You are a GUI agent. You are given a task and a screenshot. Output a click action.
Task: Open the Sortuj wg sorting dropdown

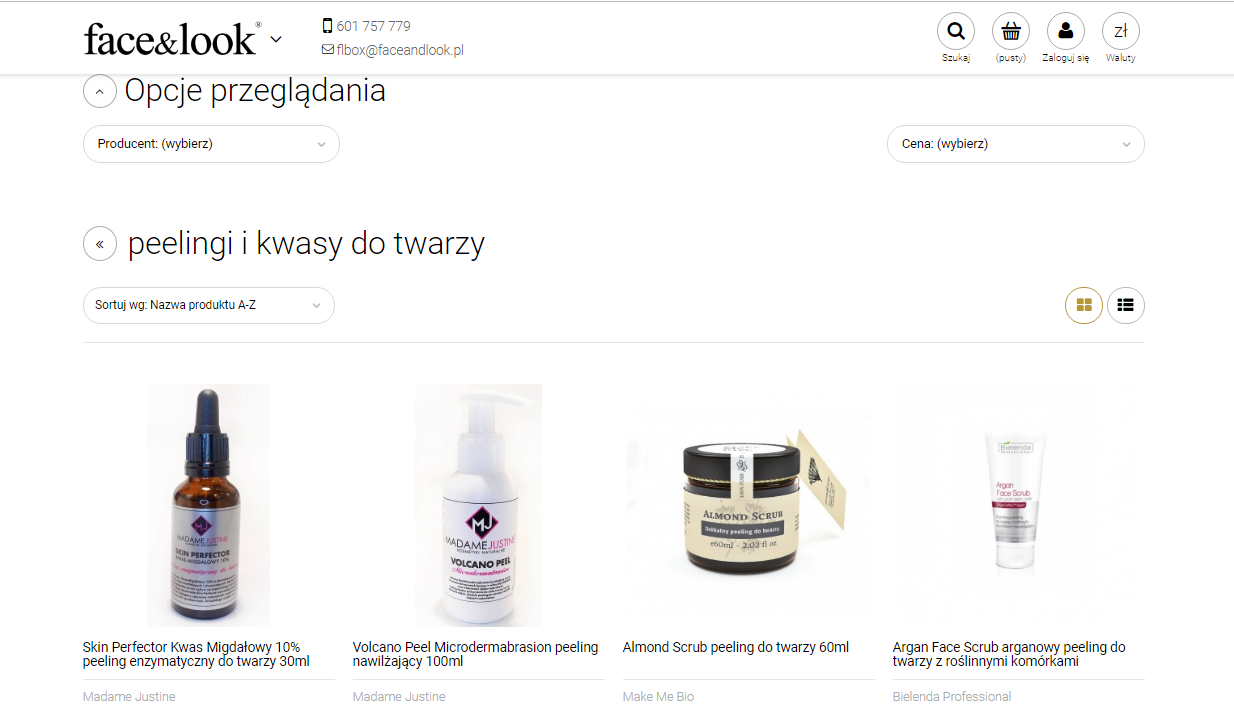pyautogui.click(x=209, y=305)
